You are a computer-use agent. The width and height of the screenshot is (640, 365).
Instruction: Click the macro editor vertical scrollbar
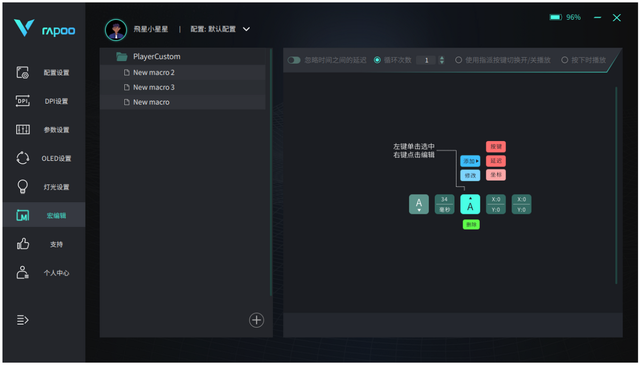tap(616, 185)
